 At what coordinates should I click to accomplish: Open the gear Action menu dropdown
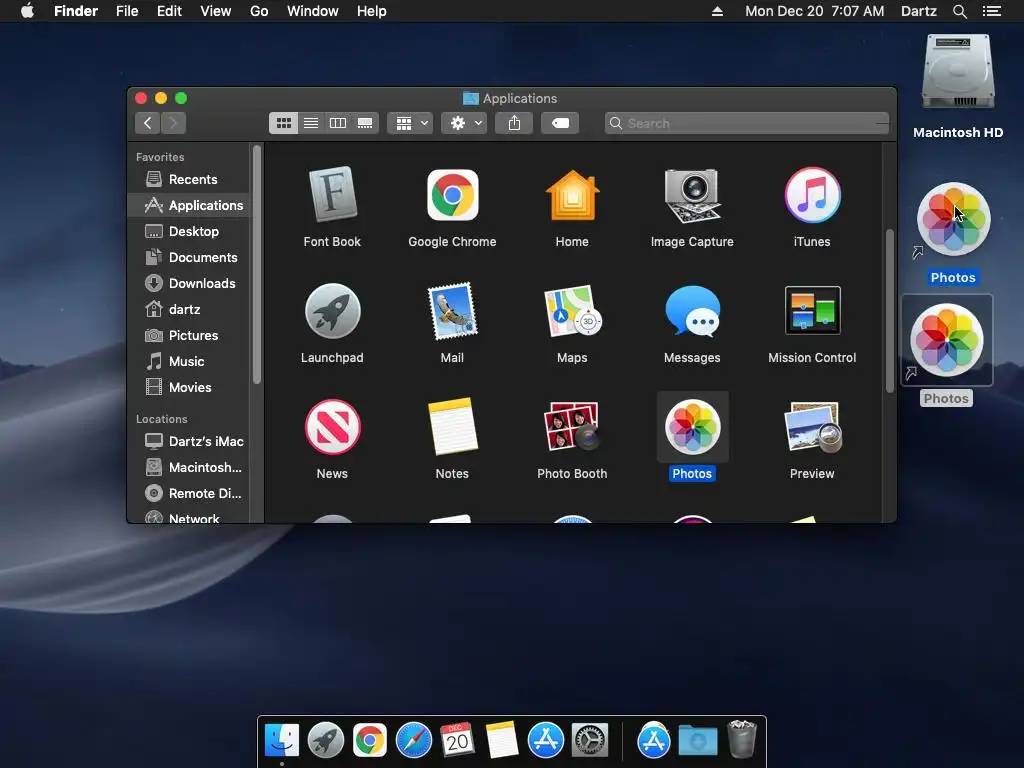[x=464, y=123]
